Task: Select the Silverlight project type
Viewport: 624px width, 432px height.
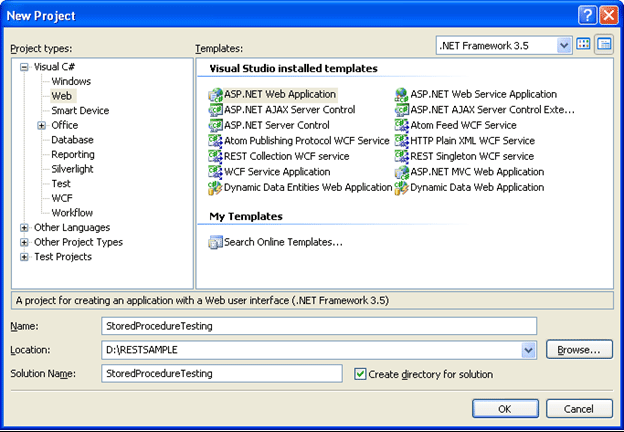Action: coord(72,169)
